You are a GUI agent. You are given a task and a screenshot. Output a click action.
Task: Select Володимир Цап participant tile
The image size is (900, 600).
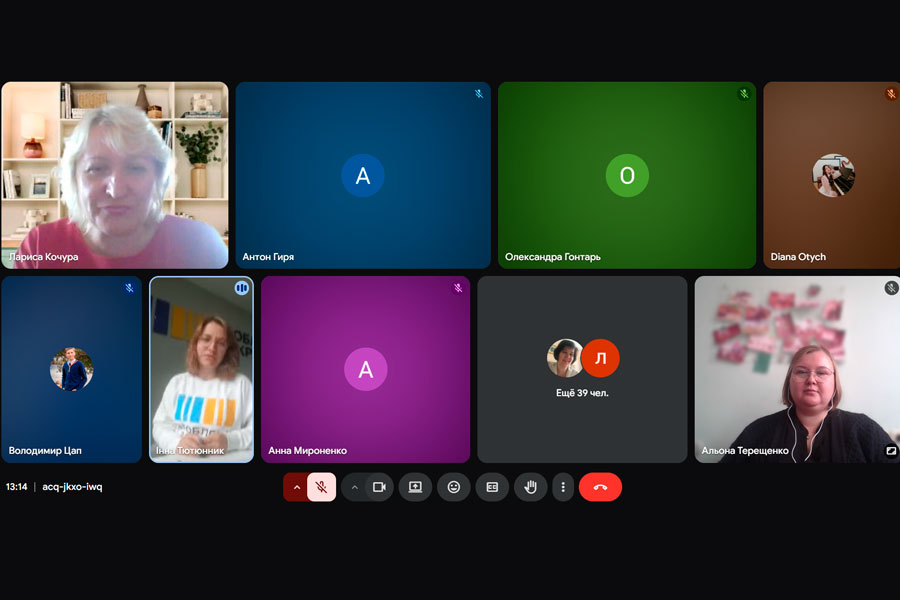tap(72, 369)
